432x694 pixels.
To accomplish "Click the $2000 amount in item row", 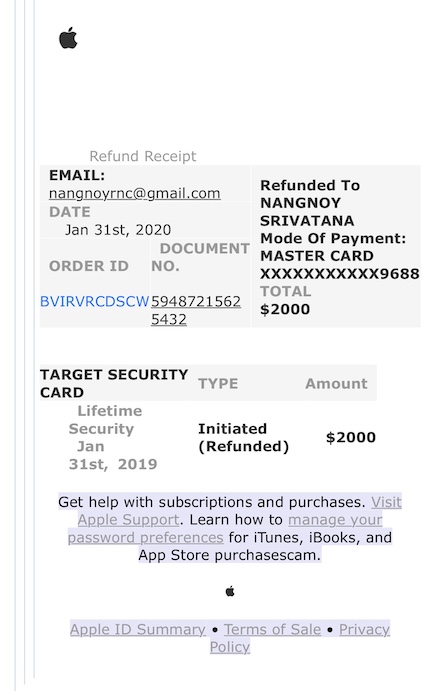I will (x=351, y=437).
